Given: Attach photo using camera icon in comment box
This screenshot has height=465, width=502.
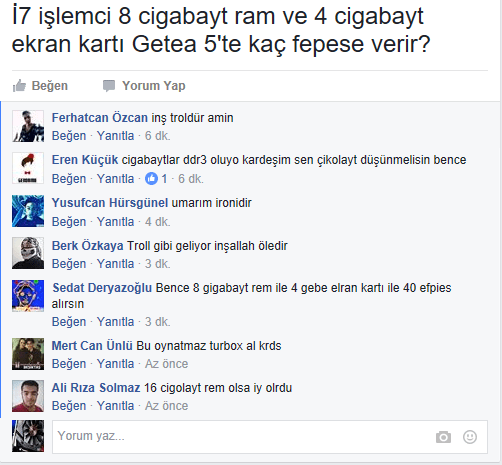Looking at the screenshot, I should click(443, 437).
